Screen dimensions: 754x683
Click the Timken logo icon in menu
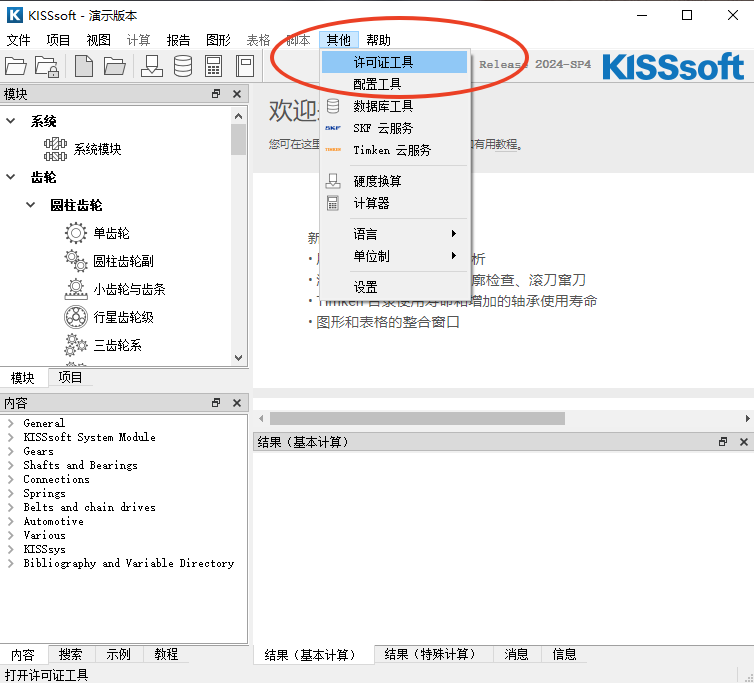pyautogui.click(x=333, y=150)
